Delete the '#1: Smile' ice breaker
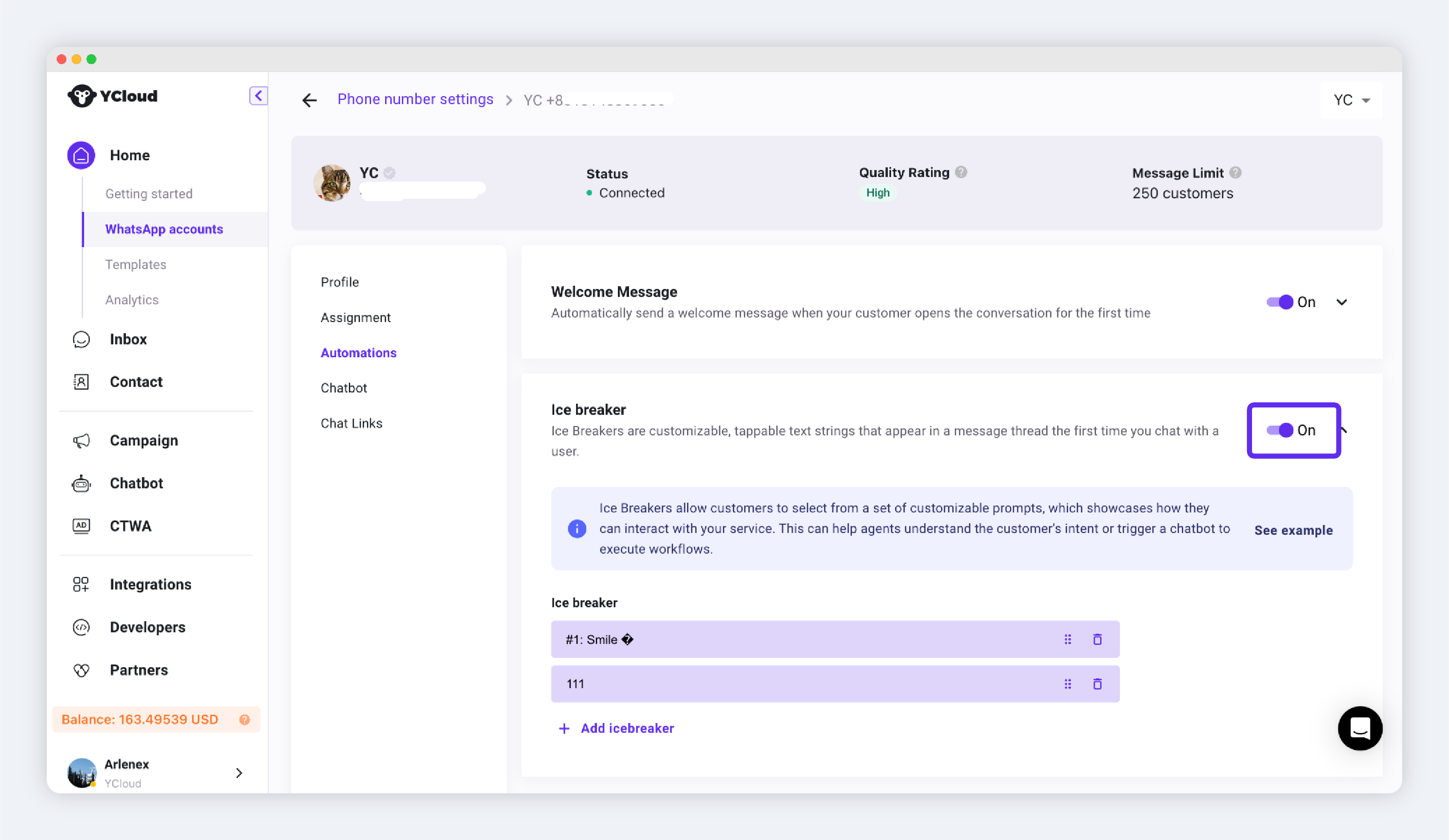The width and height of the screenshot is (1449, 840). pos(1097,639)
